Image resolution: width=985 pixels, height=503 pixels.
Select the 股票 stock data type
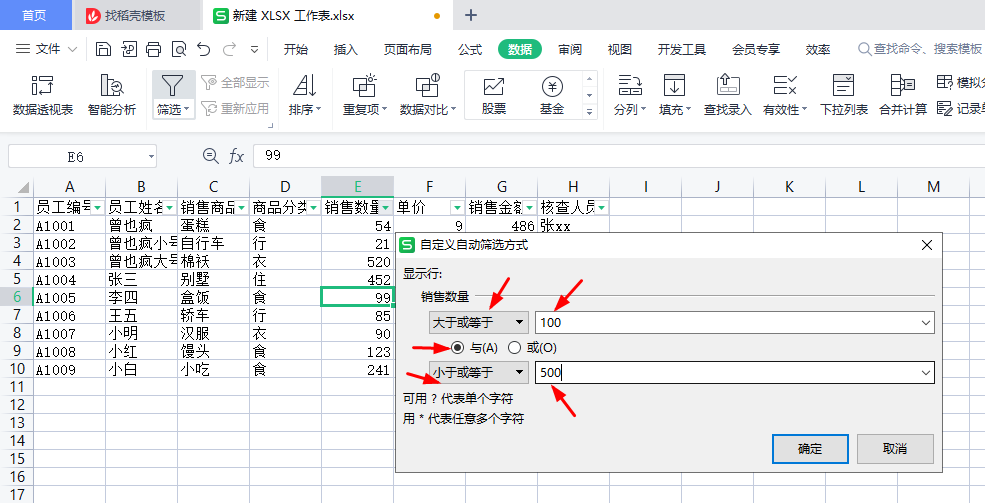pyautogui.click(x=494, y=95)
